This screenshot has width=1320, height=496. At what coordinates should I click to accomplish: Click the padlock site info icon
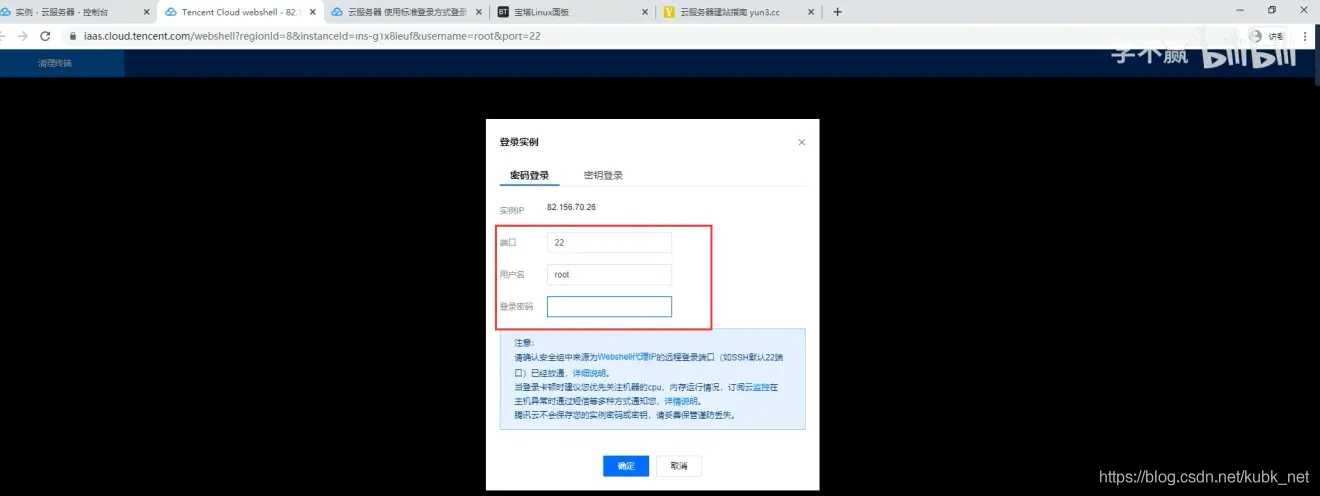click(x=72, y=35)
